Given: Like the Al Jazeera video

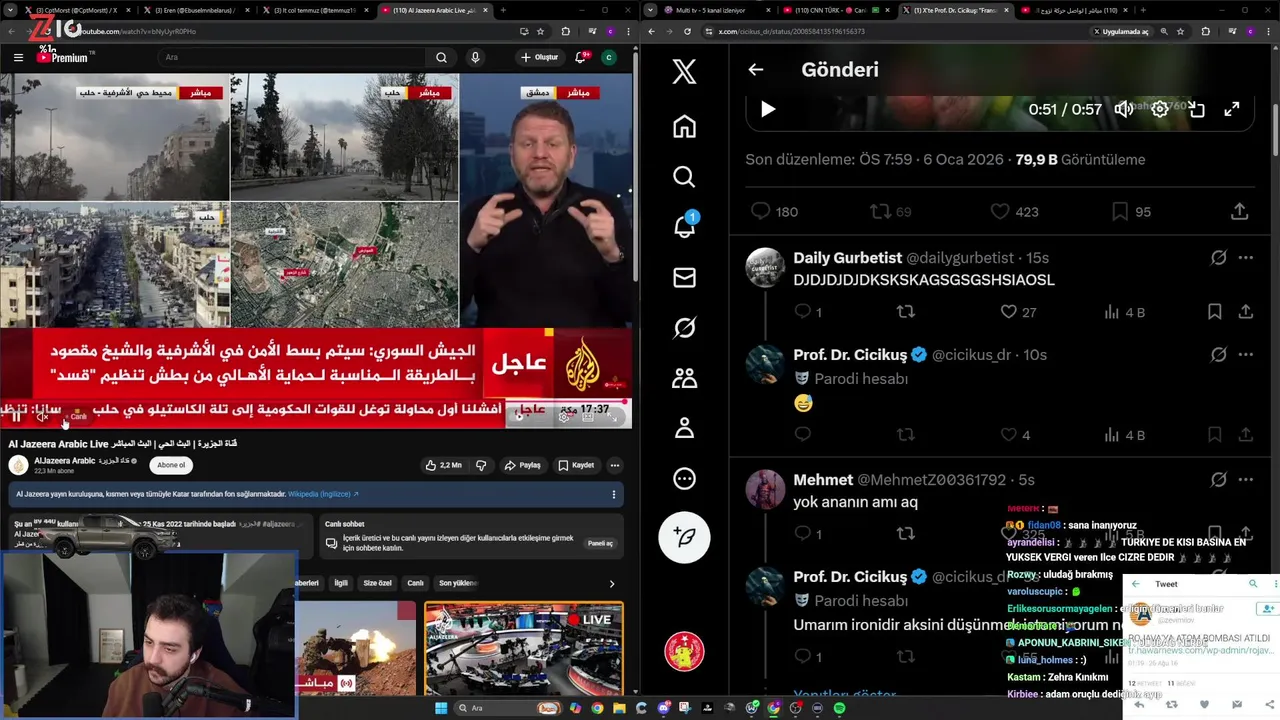Looking at the screenshot, I should pyautogui.click(x=443, y=465).
